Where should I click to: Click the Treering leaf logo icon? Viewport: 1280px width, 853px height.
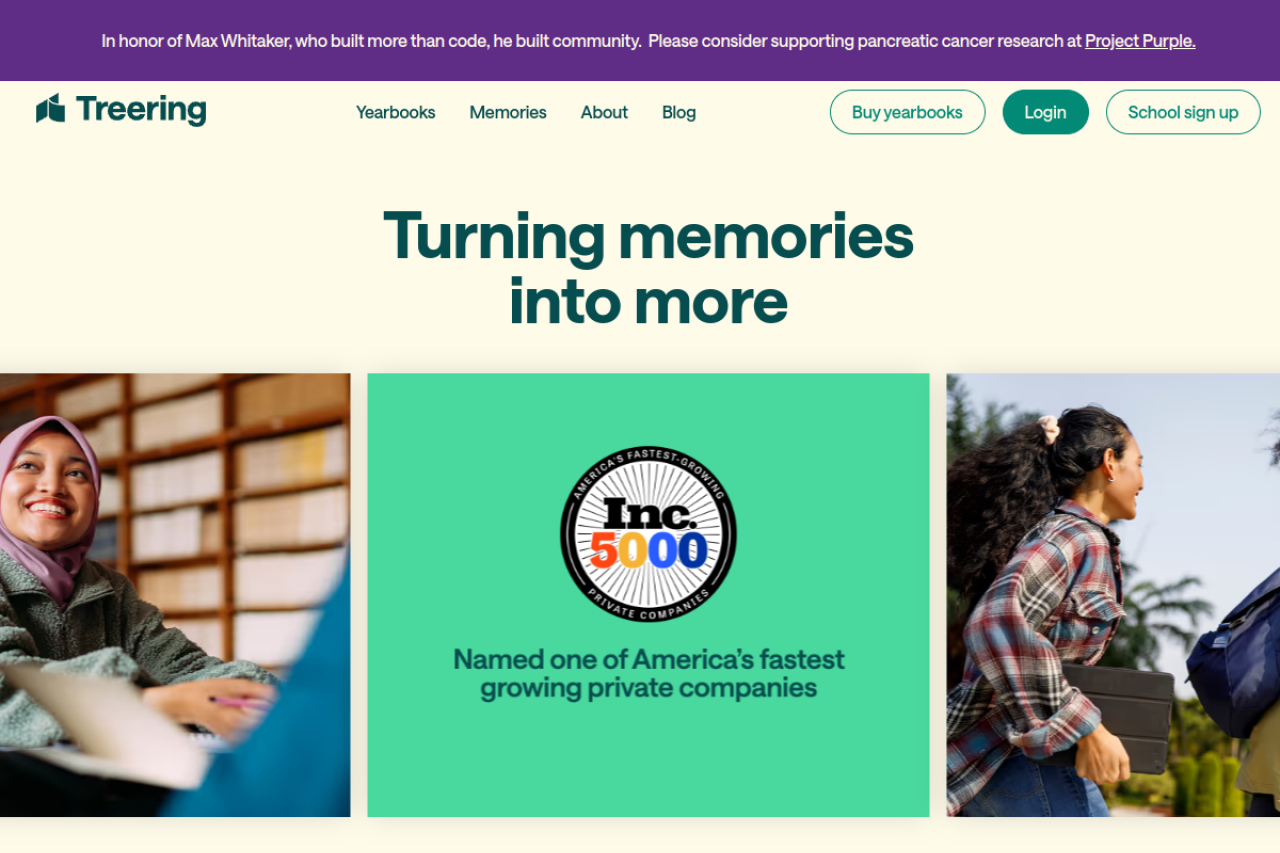click(x=50, y=109)
